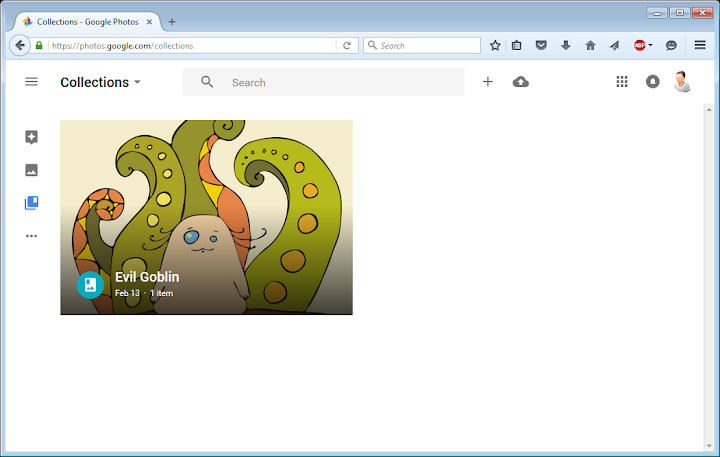Open the Adblock Plus dropdown arrow

coord(650,45)
